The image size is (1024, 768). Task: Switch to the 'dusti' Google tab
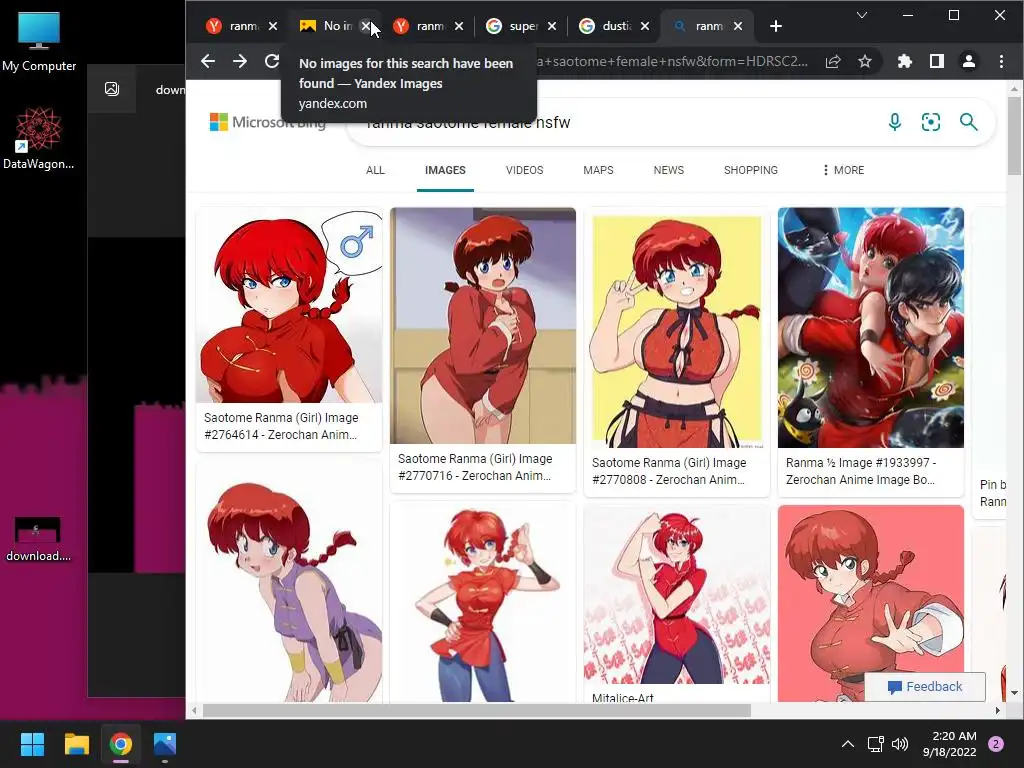(x=606, y=26)
